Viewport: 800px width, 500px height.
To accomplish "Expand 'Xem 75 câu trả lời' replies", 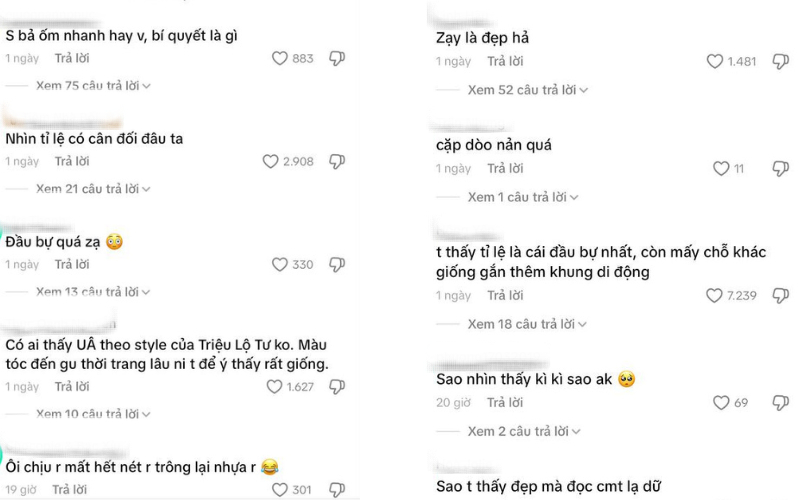I will tap(93, 86).
